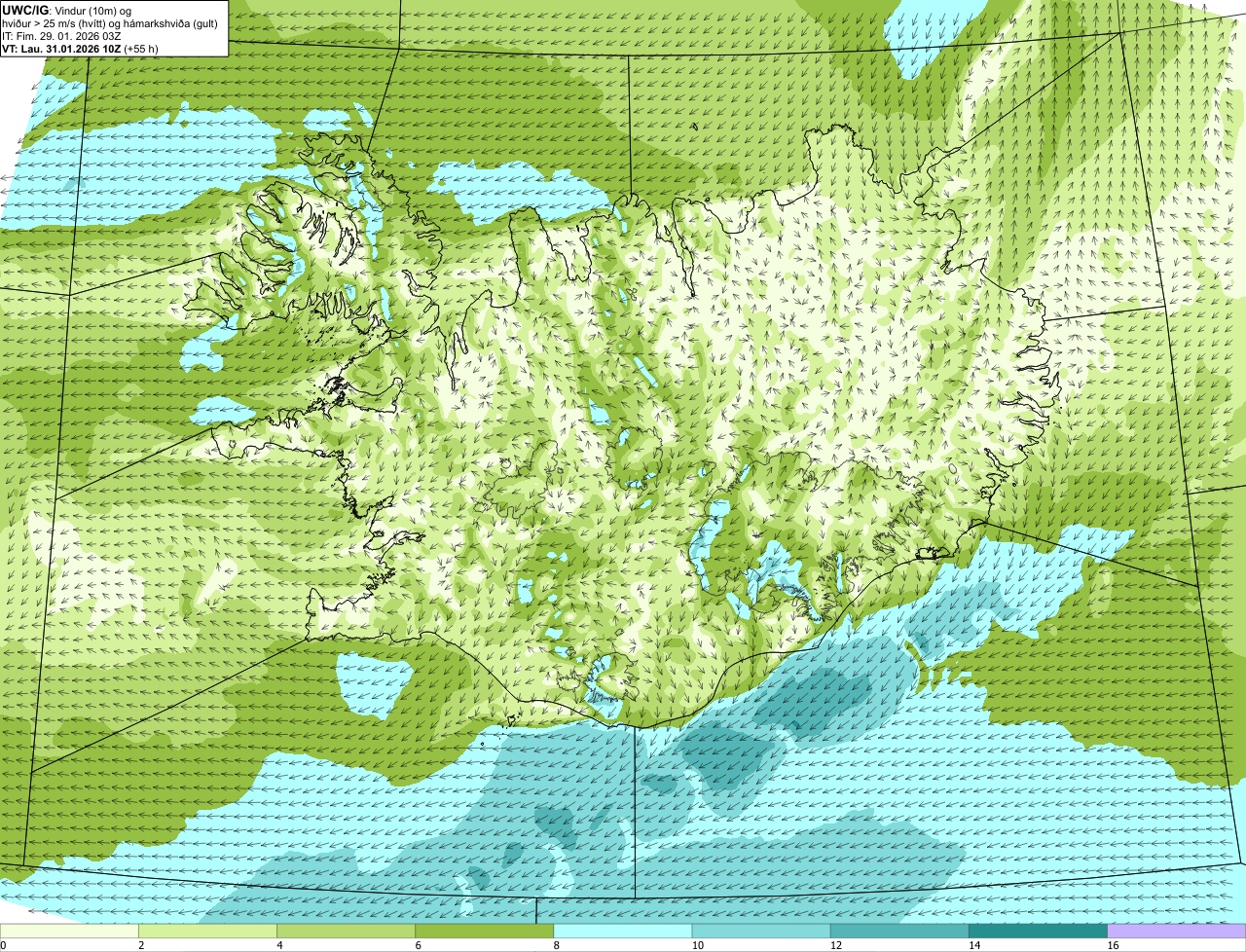Click the purple above-16 m/s legend swatch

(x=1176, y=932)
